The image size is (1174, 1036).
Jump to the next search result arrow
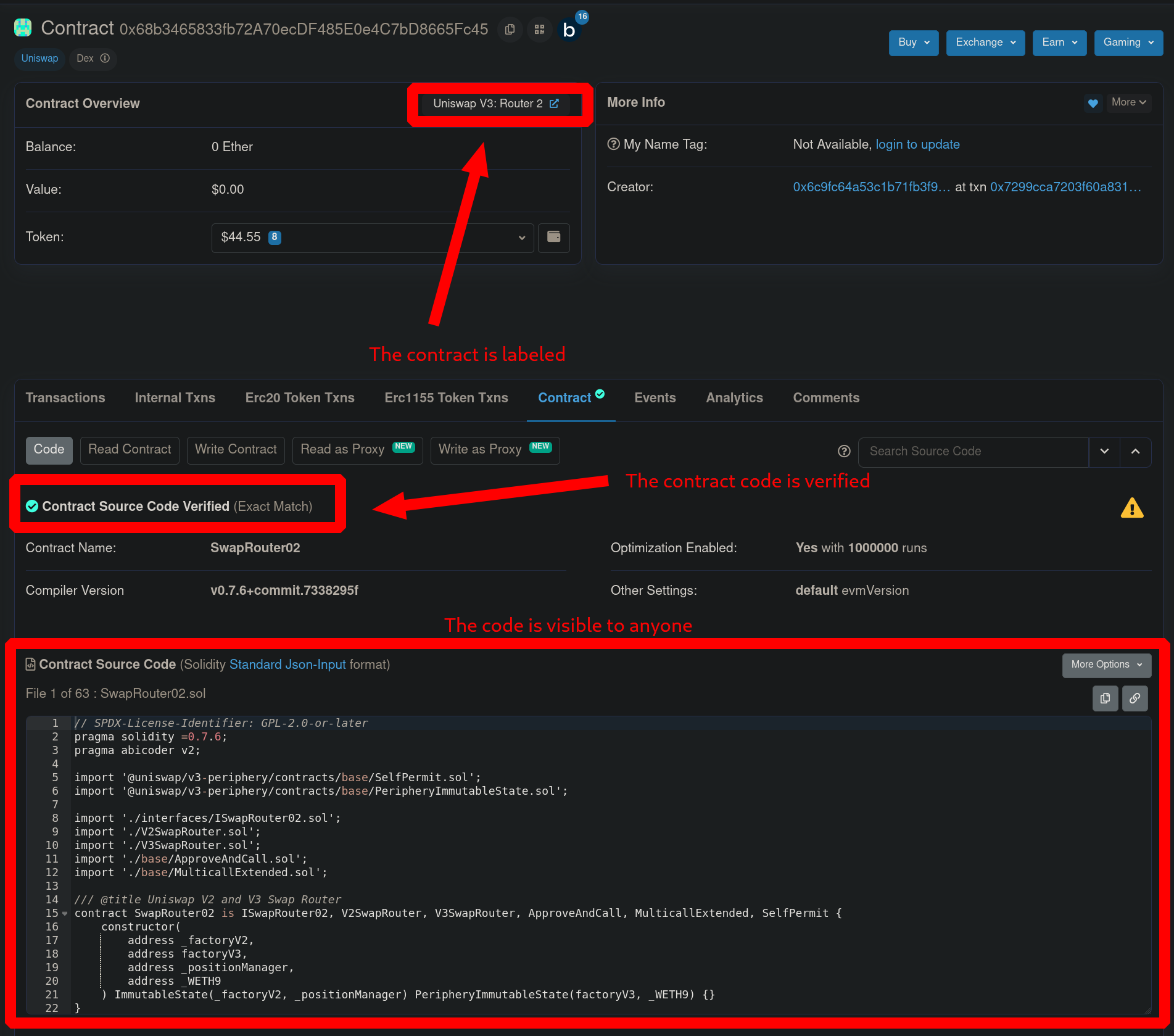click(x=1104, y=451)
